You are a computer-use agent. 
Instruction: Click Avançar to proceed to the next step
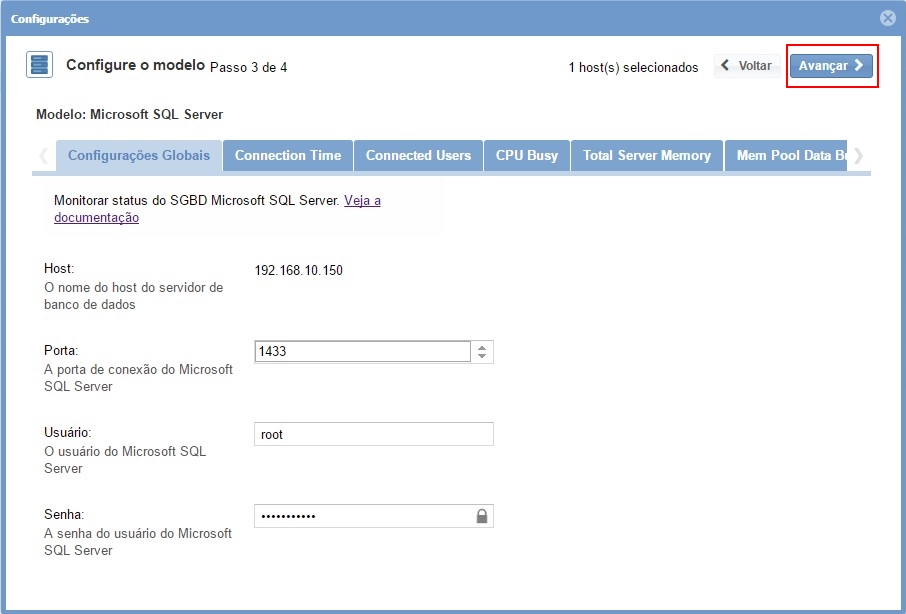tap(831, 66)
